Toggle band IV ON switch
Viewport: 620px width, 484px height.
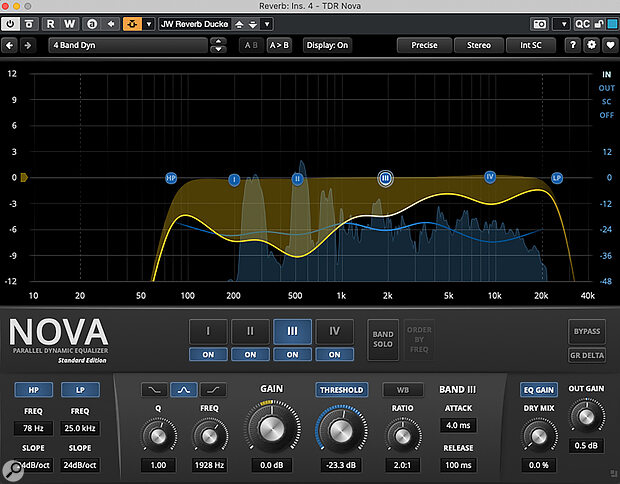[x=335, y=354]
